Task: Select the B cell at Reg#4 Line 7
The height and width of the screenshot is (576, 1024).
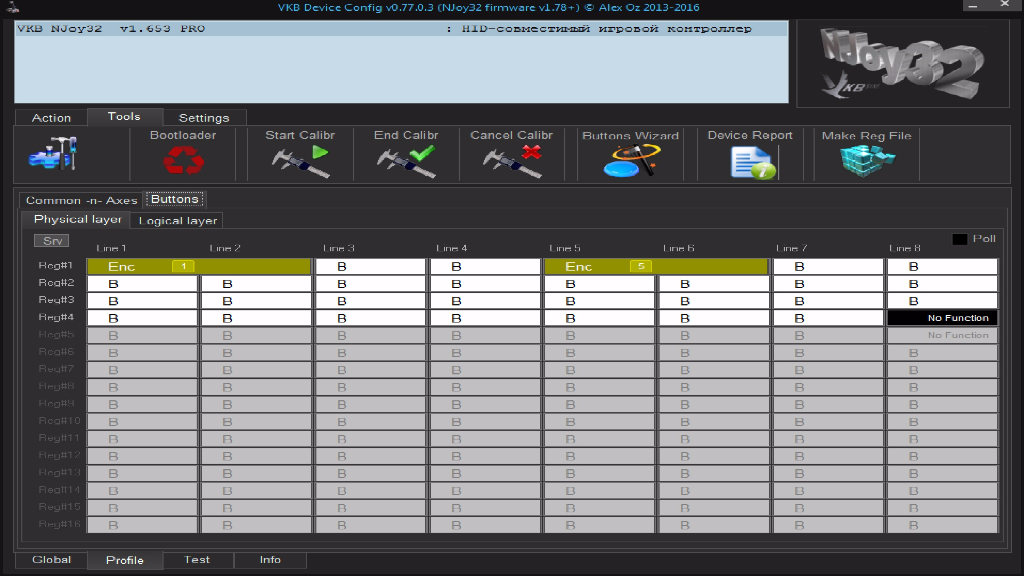Action: (828, 318)
